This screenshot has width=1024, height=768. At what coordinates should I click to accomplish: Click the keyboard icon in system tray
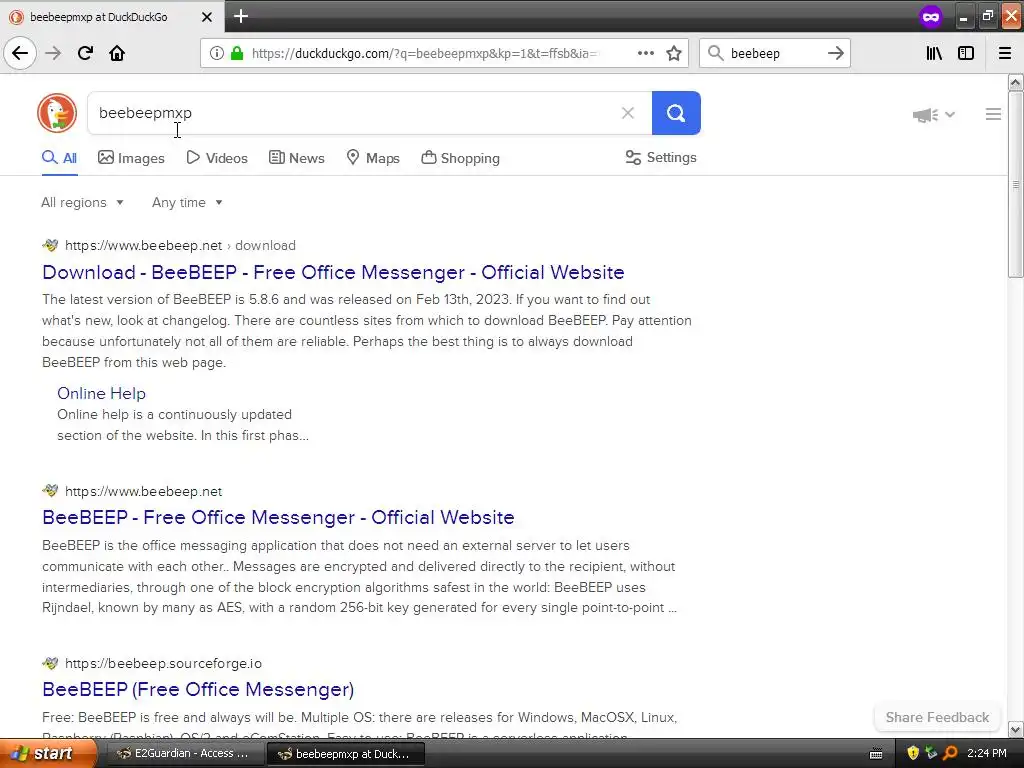click(x=876, y=754)
